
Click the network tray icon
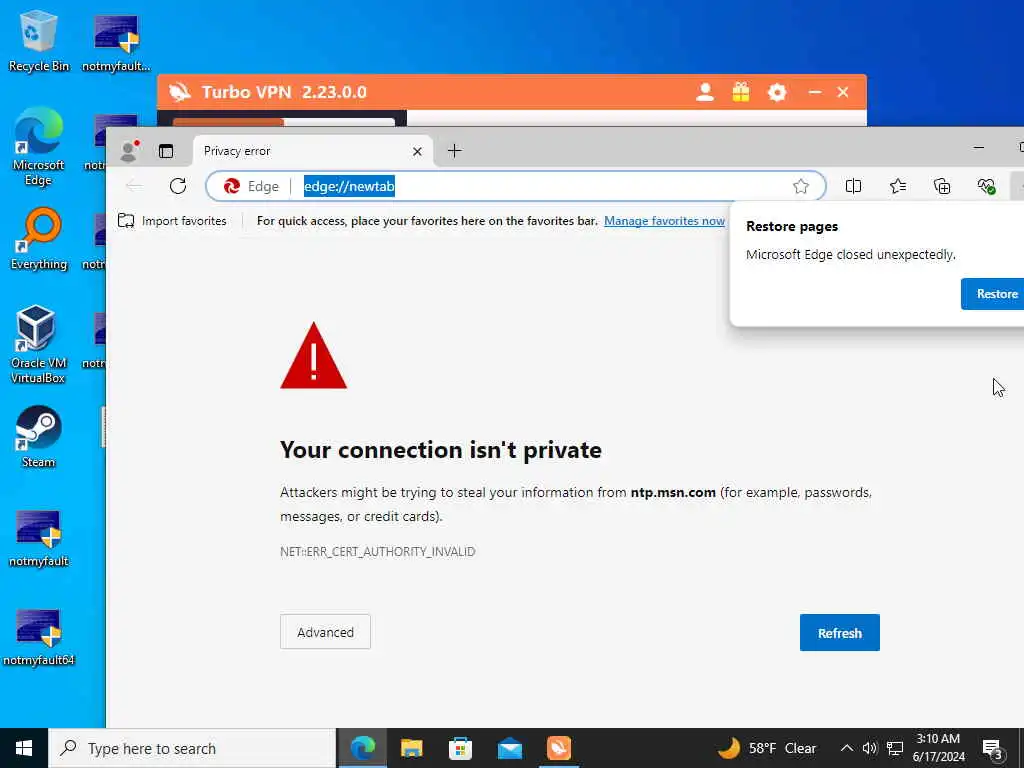tap(895, 748)
